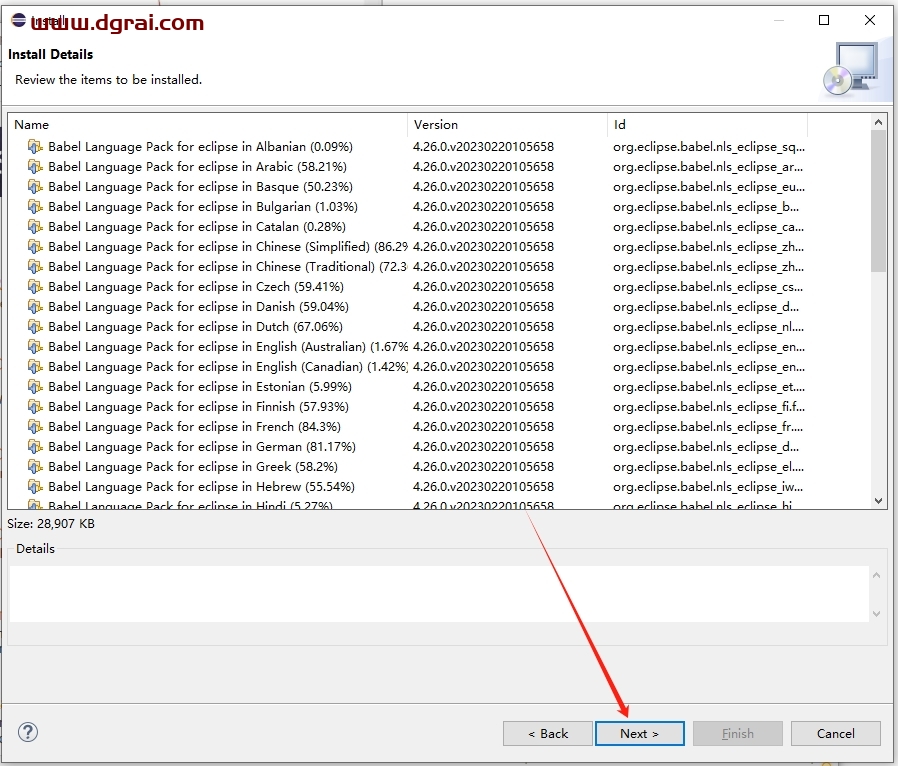
Task: Click the Next button
Action: click(x=640, y=733)
